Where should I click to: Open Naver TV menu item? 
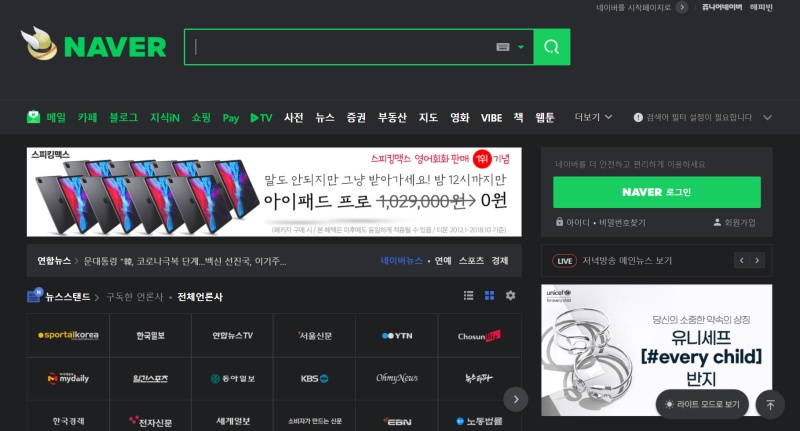tap(261, 118)
